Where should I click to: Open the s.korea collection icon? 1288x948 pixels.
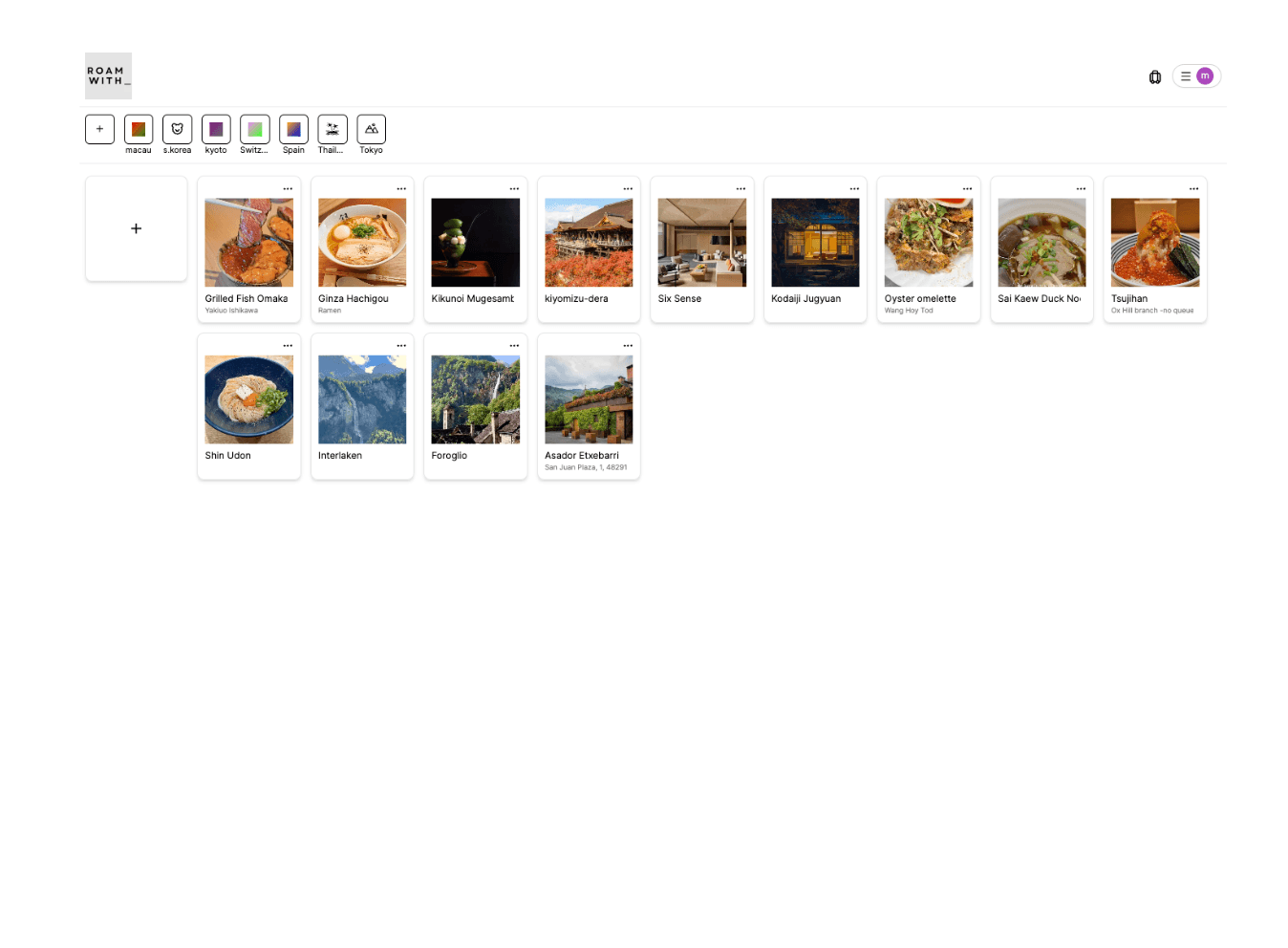pos(178,129)
